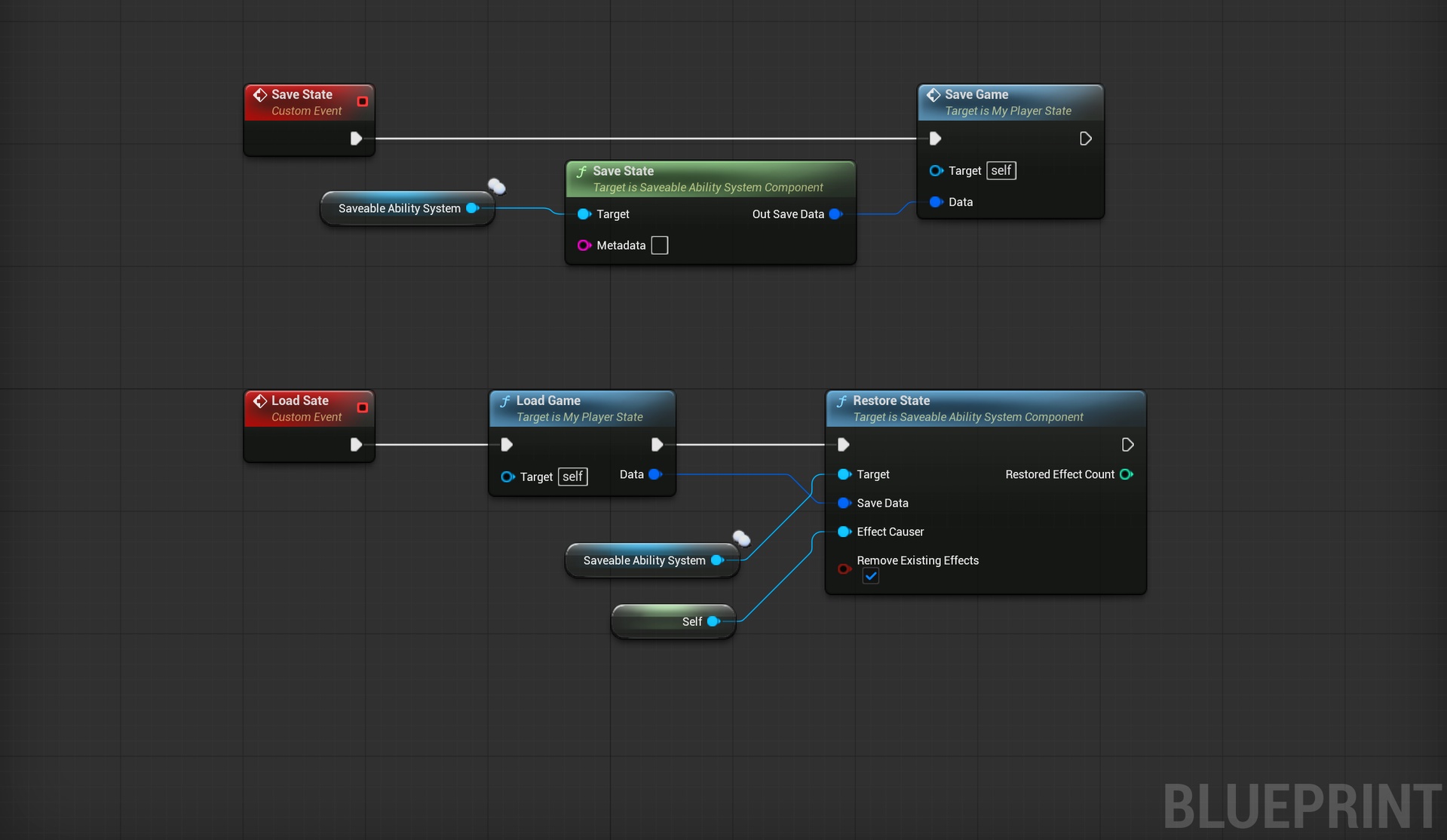Select the Save Game node title
Image resolution: width=1447 pixels, height=840 pixels.
(x=976, y=94)
